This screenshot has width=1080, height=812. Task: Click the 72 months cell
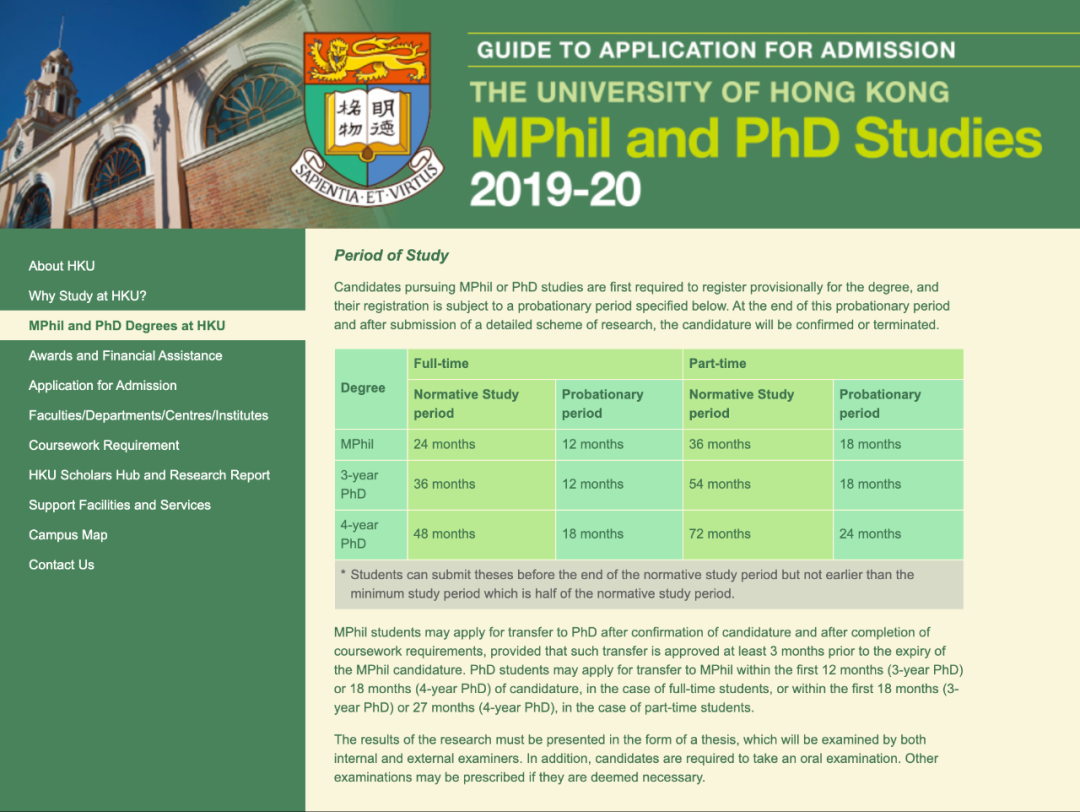click(758, 534)
